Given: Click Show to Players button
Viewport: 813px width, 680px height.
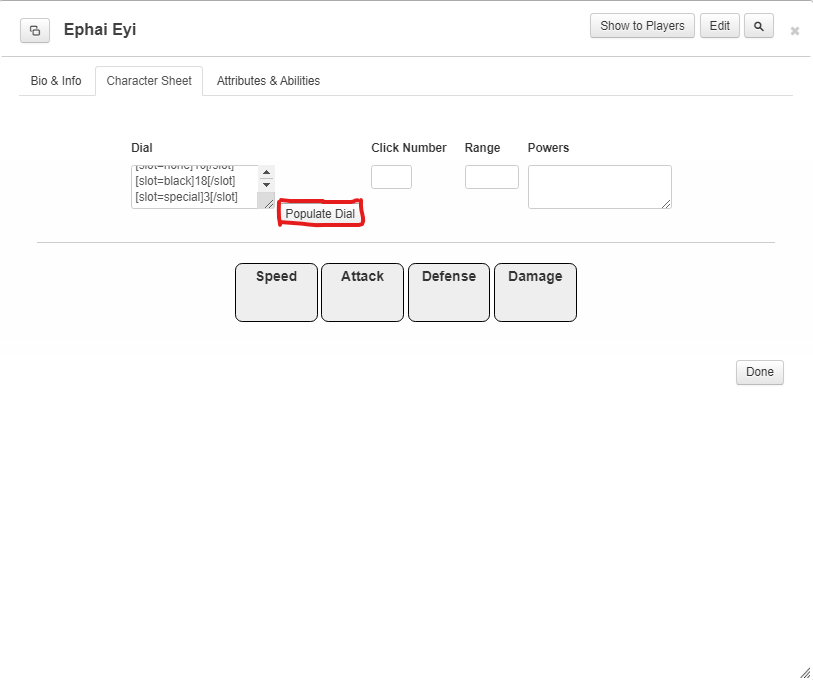Looking at the screenshot, I should tap(642, 26).
